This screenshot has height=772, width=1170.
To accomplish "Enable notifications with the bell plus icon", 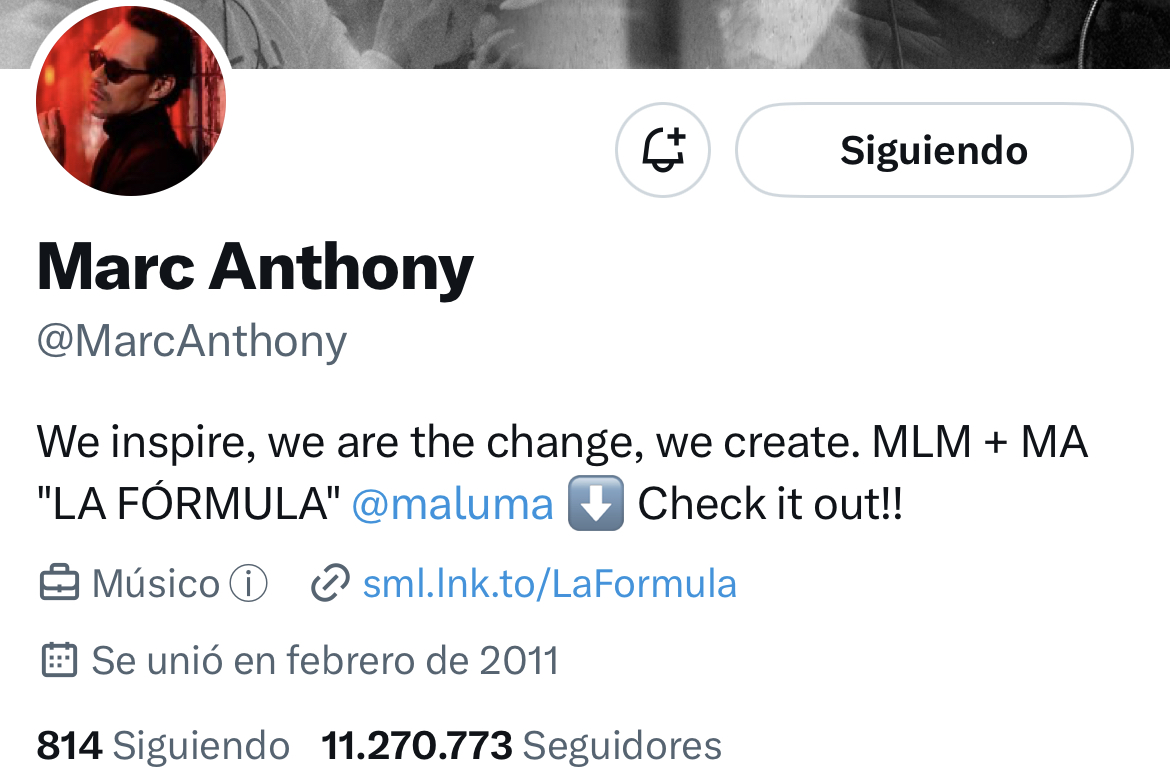I will coord(663,150).
